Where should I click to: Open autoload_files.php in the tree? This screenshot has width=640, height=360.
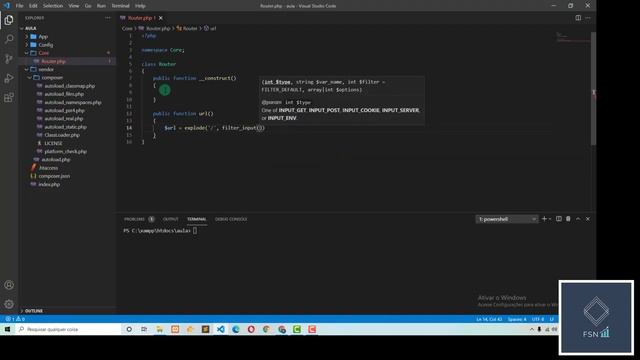click(64, 94)
